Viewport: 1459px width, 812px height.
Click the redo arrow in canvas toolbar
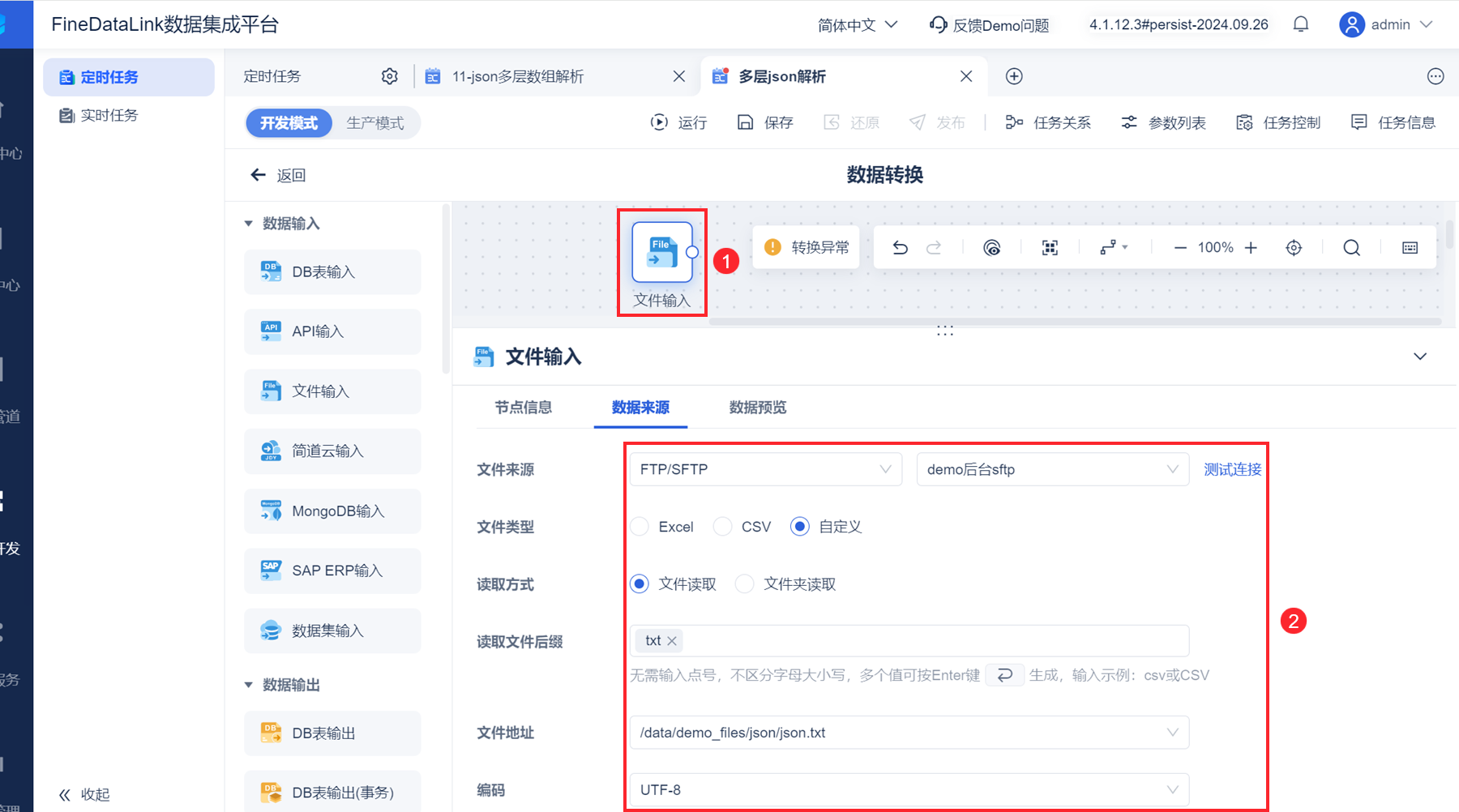pyautogui.click(x=934, y=247)
